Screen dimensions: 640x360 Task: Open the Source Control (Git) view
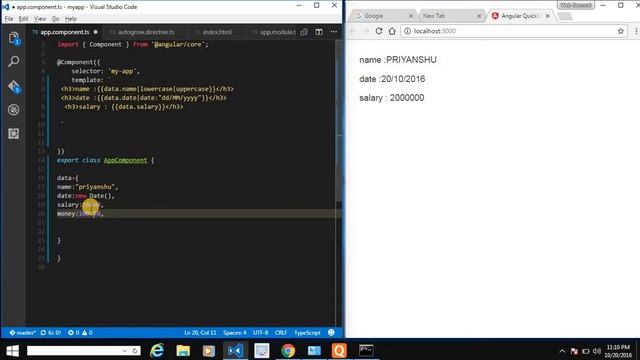13,87
